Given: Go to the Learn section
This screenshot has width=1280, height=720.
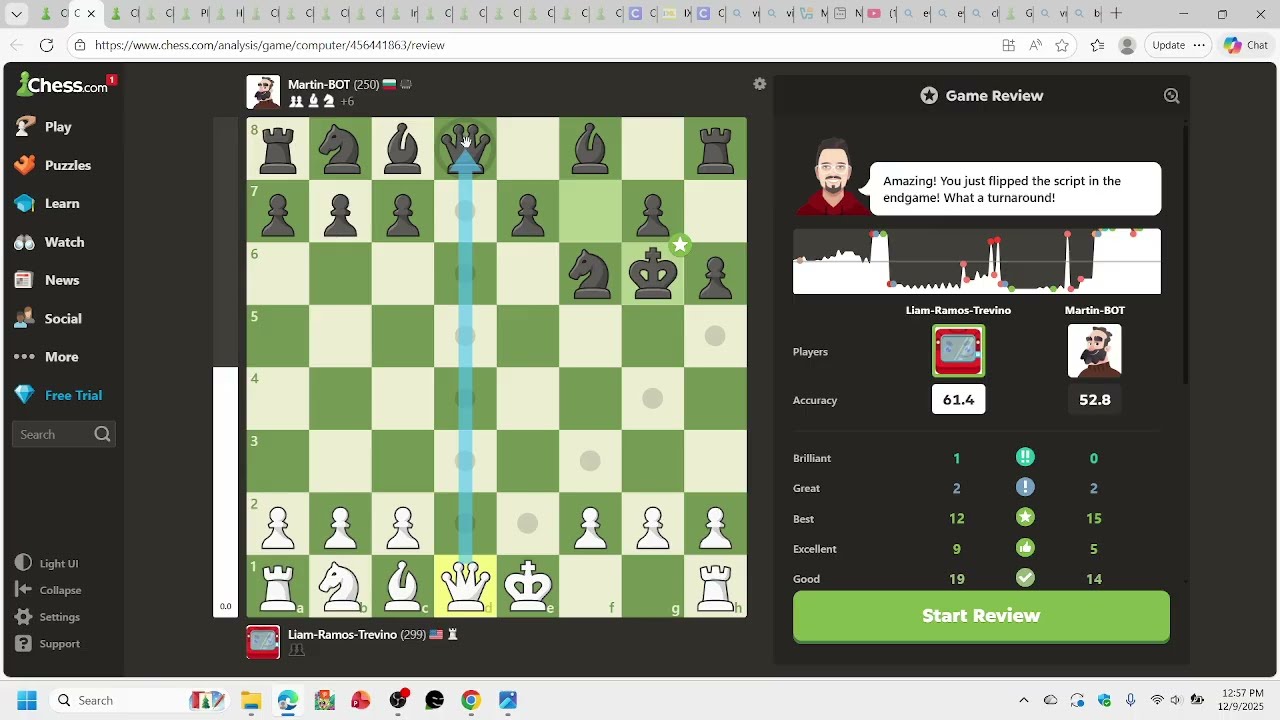Looking at the screenshot, I should [x=47, y=203].
